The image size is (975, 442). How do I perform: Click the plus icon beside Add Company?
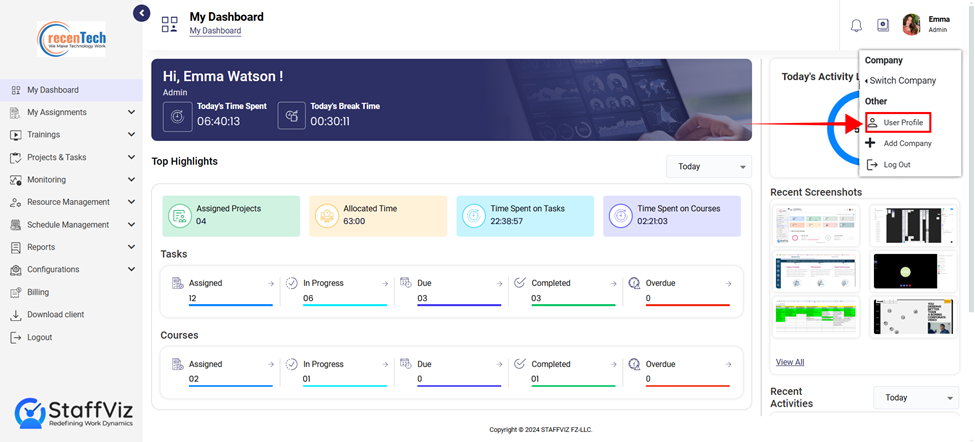pos(871,143)
